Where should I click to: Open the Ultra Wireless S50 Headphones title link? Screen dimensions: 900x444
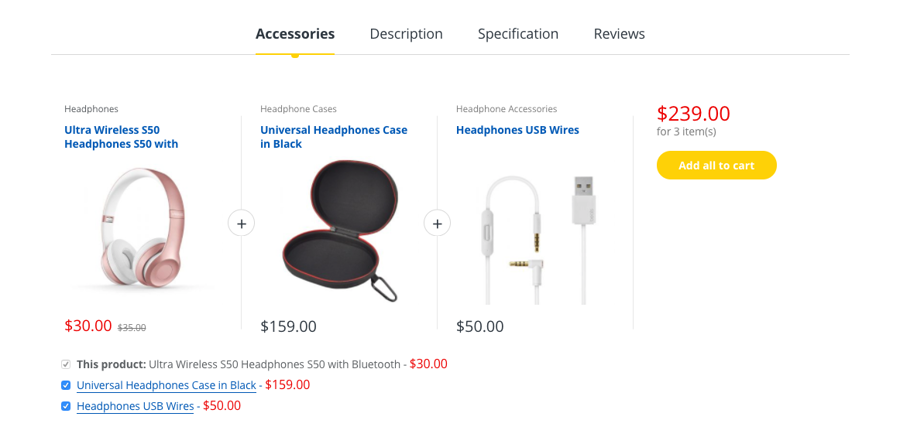(x=121, y=137)
